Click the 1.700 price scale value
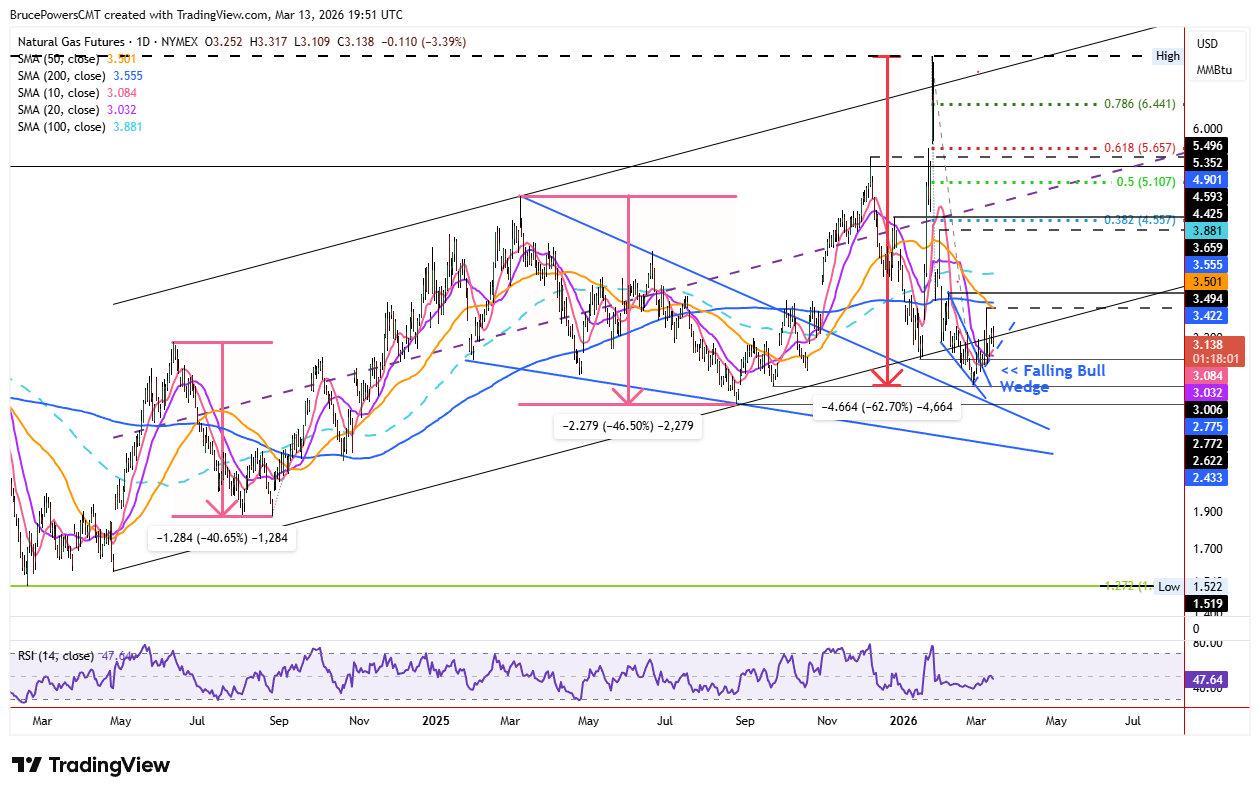 (x=1208, y=549)
